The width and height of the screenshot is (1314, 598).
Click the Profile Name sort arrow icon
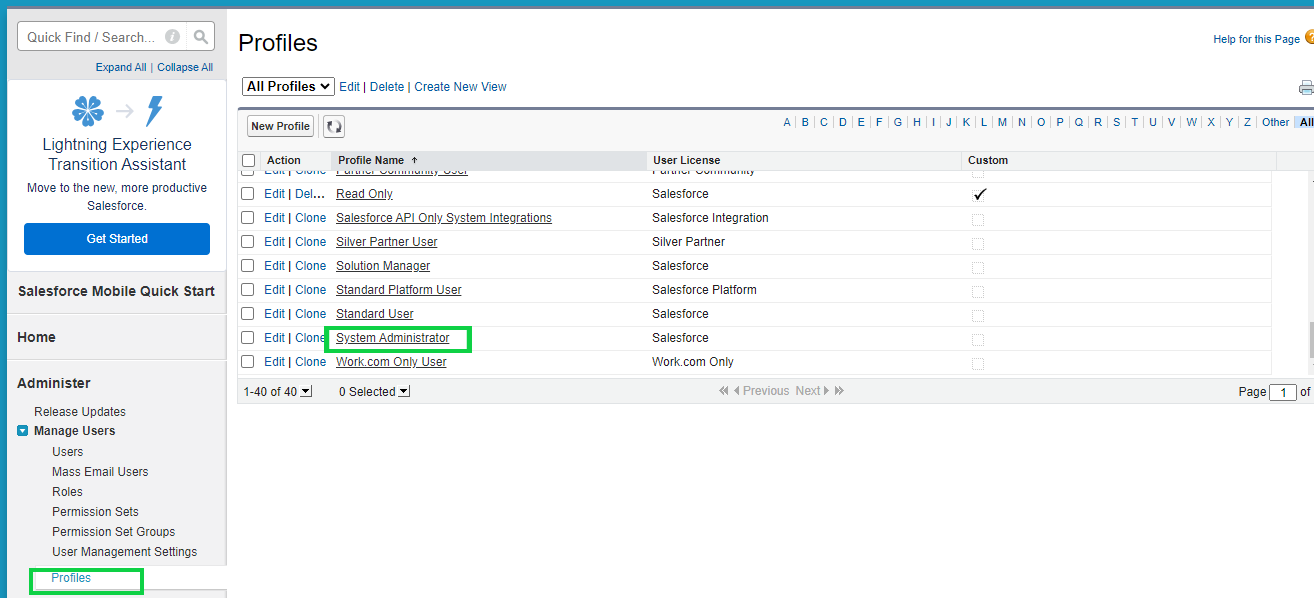(415, 160)
